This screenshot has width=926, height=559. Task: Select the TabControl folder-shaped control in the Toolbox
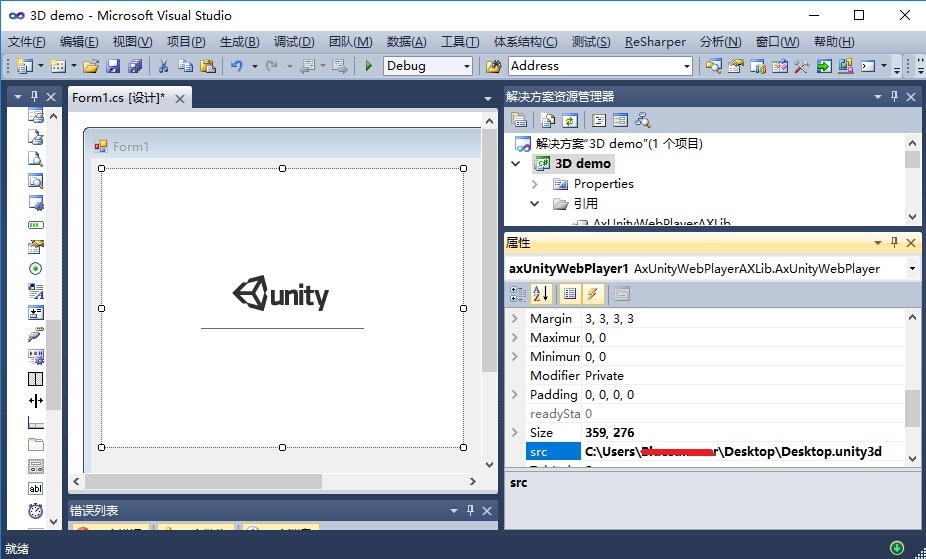35,444
